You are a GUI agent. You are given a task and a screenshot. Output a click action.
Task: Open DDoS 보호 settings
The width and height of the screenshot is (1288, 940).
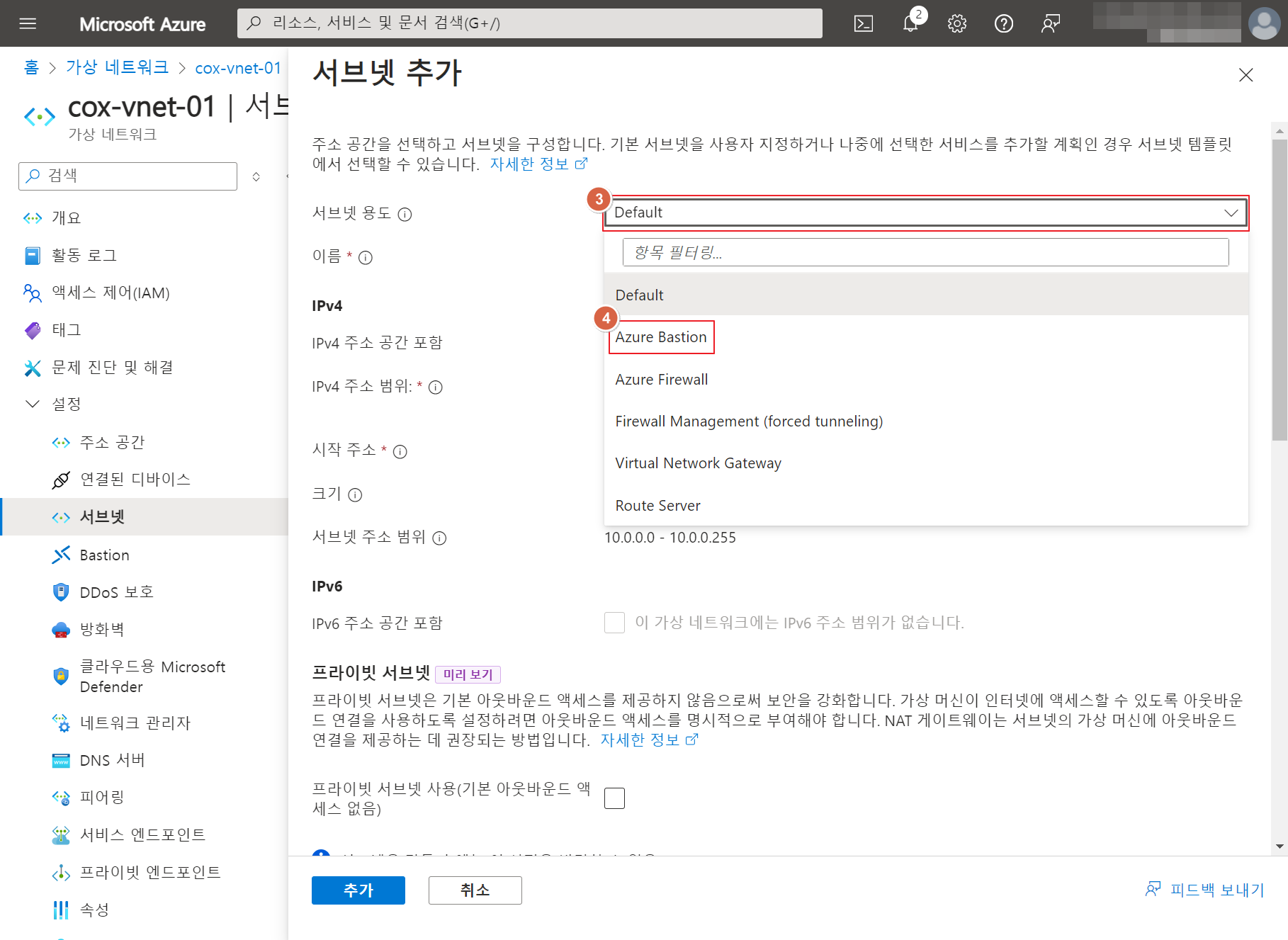point(116,592)
